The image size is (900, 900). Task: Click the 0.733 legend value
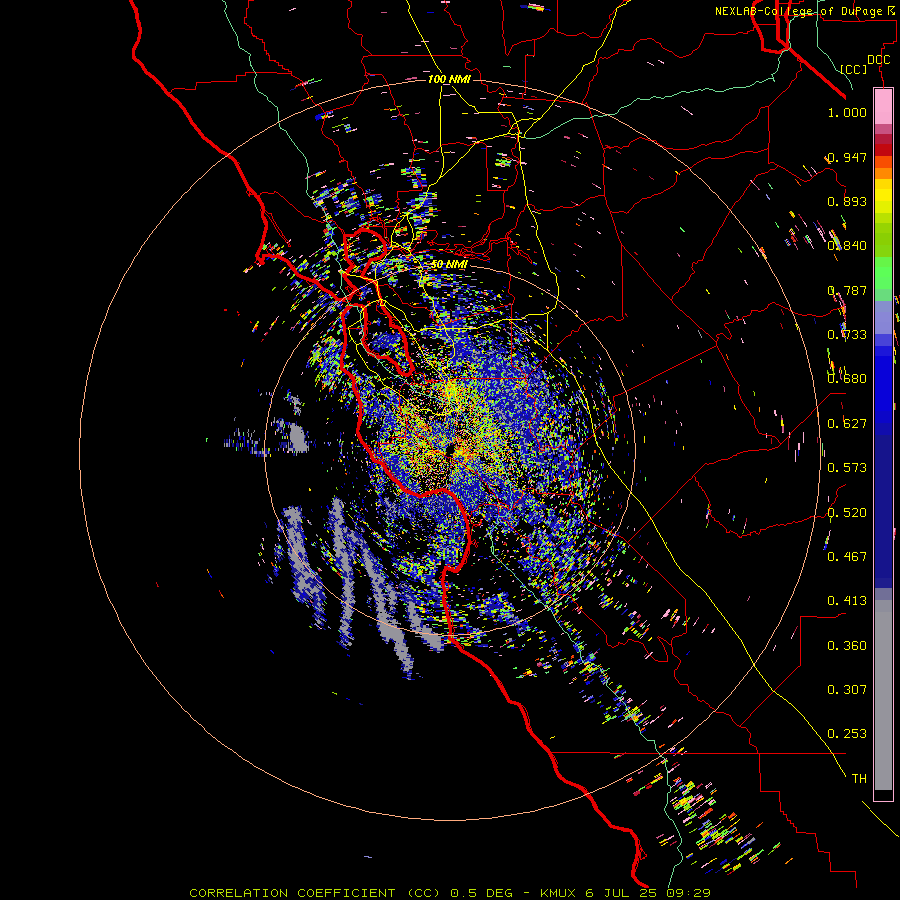pos(847,335)
